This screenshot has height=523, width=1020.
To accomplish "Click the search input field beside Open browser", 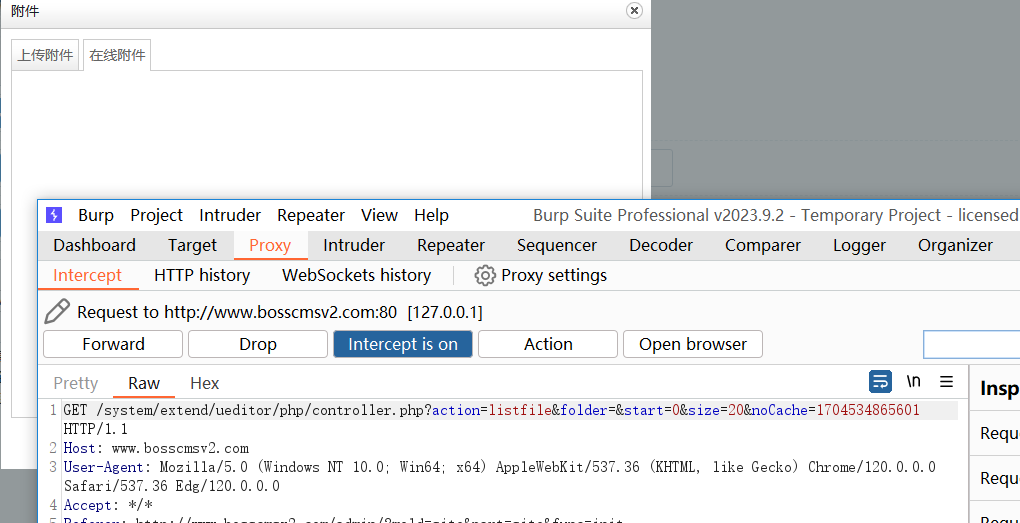I will pos(970,345).
